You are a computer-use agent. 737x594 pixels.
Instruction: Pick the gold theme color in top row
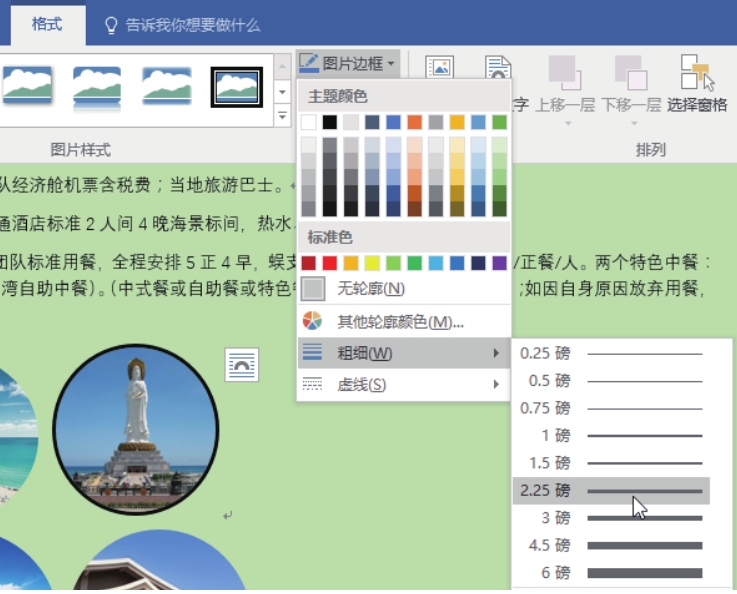click(x=457, y=122)
